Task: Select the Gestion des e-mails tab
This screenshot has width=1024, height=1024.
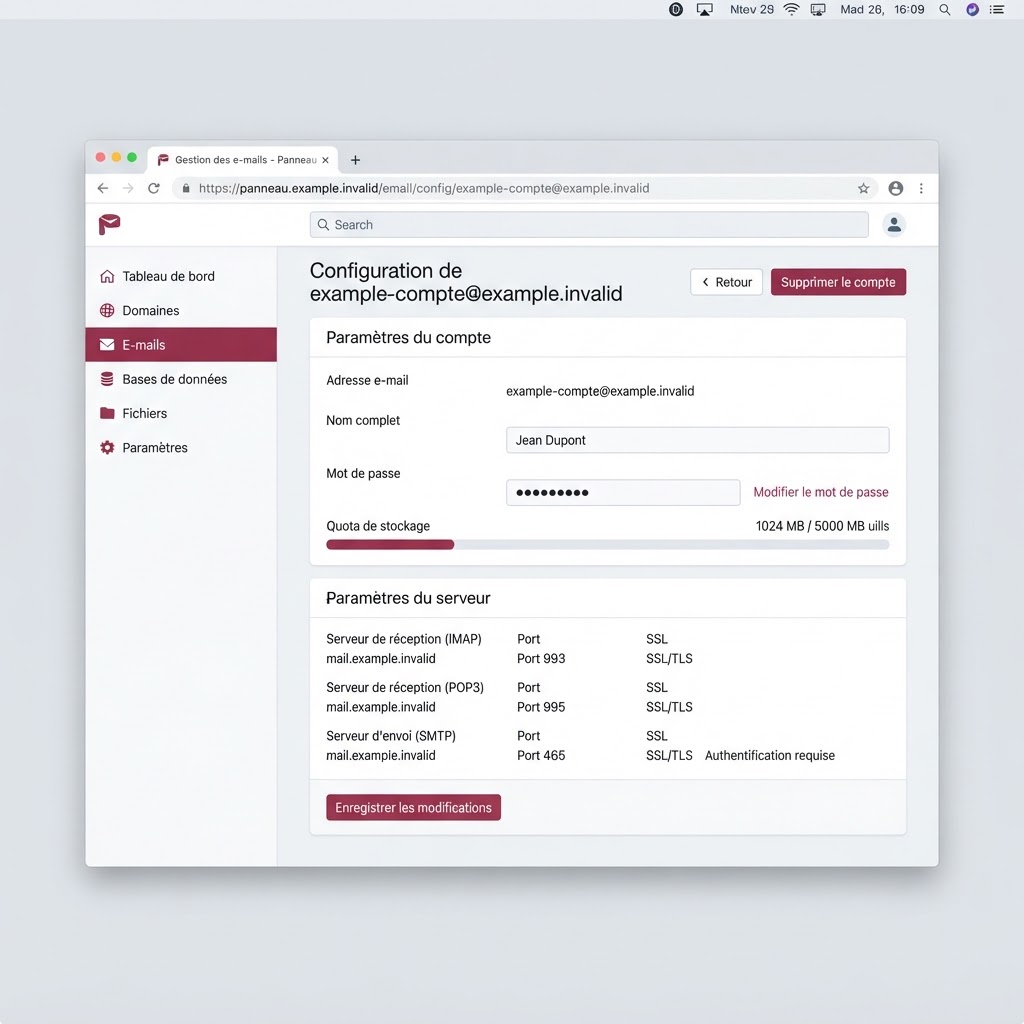Action: 243,160
